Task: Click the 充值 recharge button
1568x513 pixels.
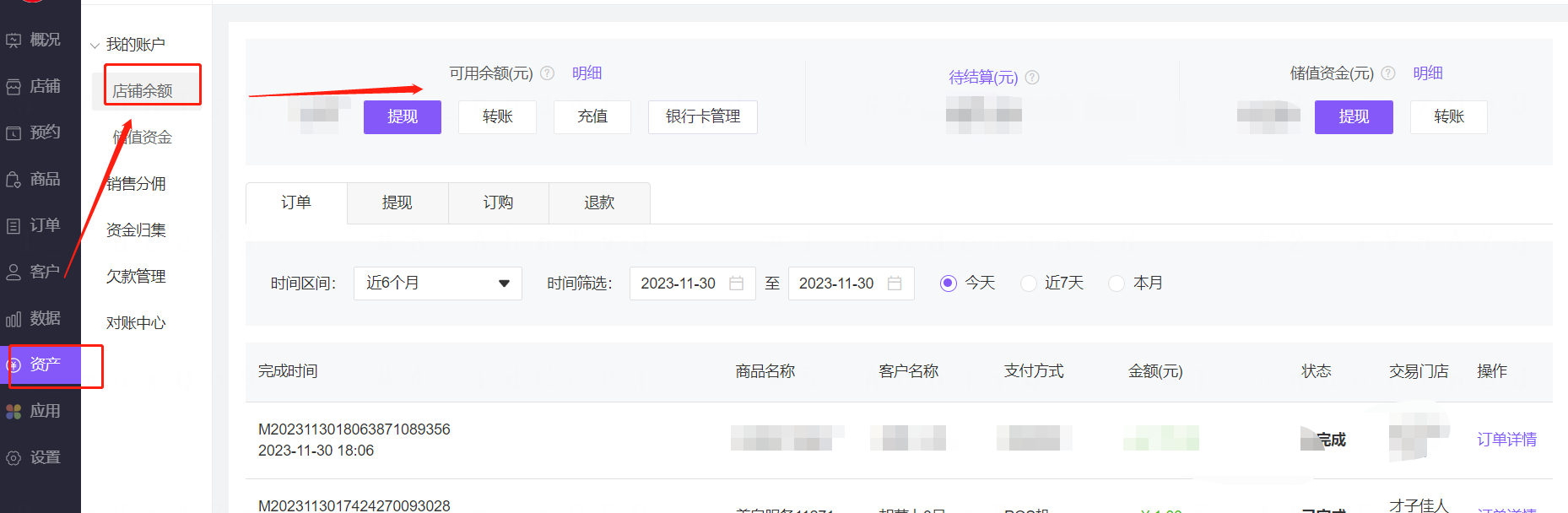Action: [x=592, y=116]
